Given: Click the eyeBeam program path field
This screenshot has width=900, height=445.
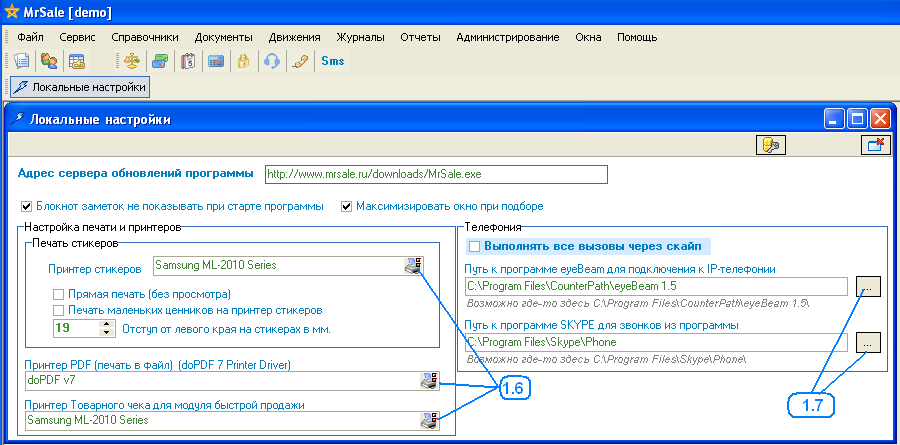Looking at the screenshot, I should pos(656,286).
